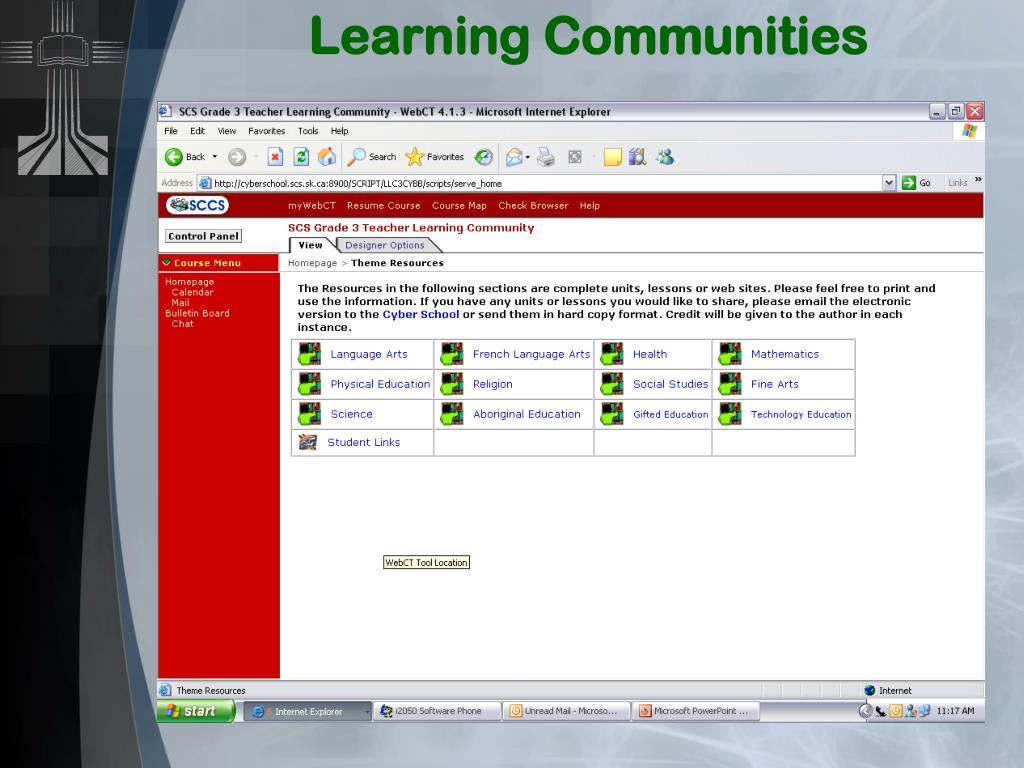The height and width of the screenshot is (768, 1024).
Task: Open the Course Map link
Action: tap(459, 205)
